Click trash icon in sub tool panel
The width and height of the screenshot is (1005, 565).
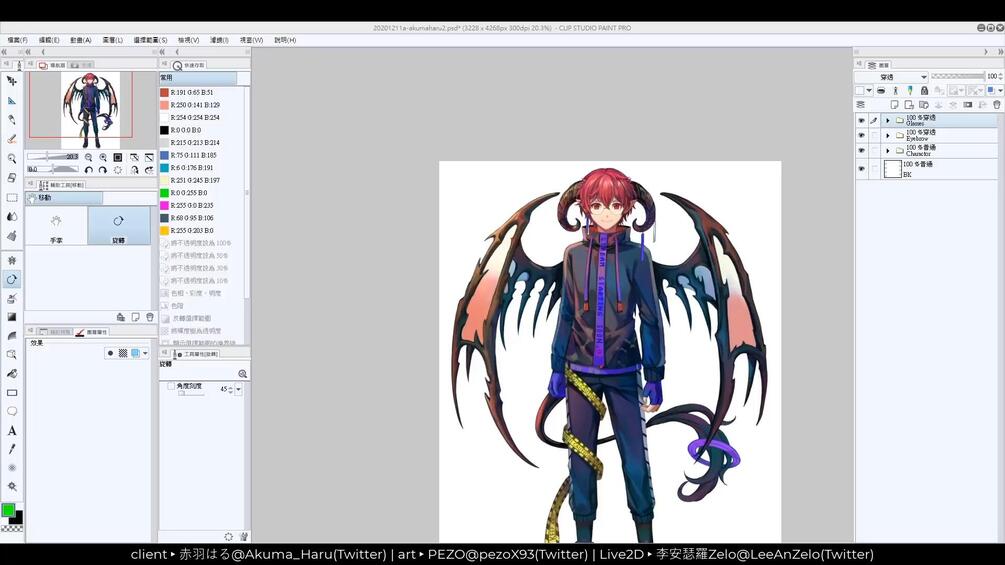click(x=149, y=317)
